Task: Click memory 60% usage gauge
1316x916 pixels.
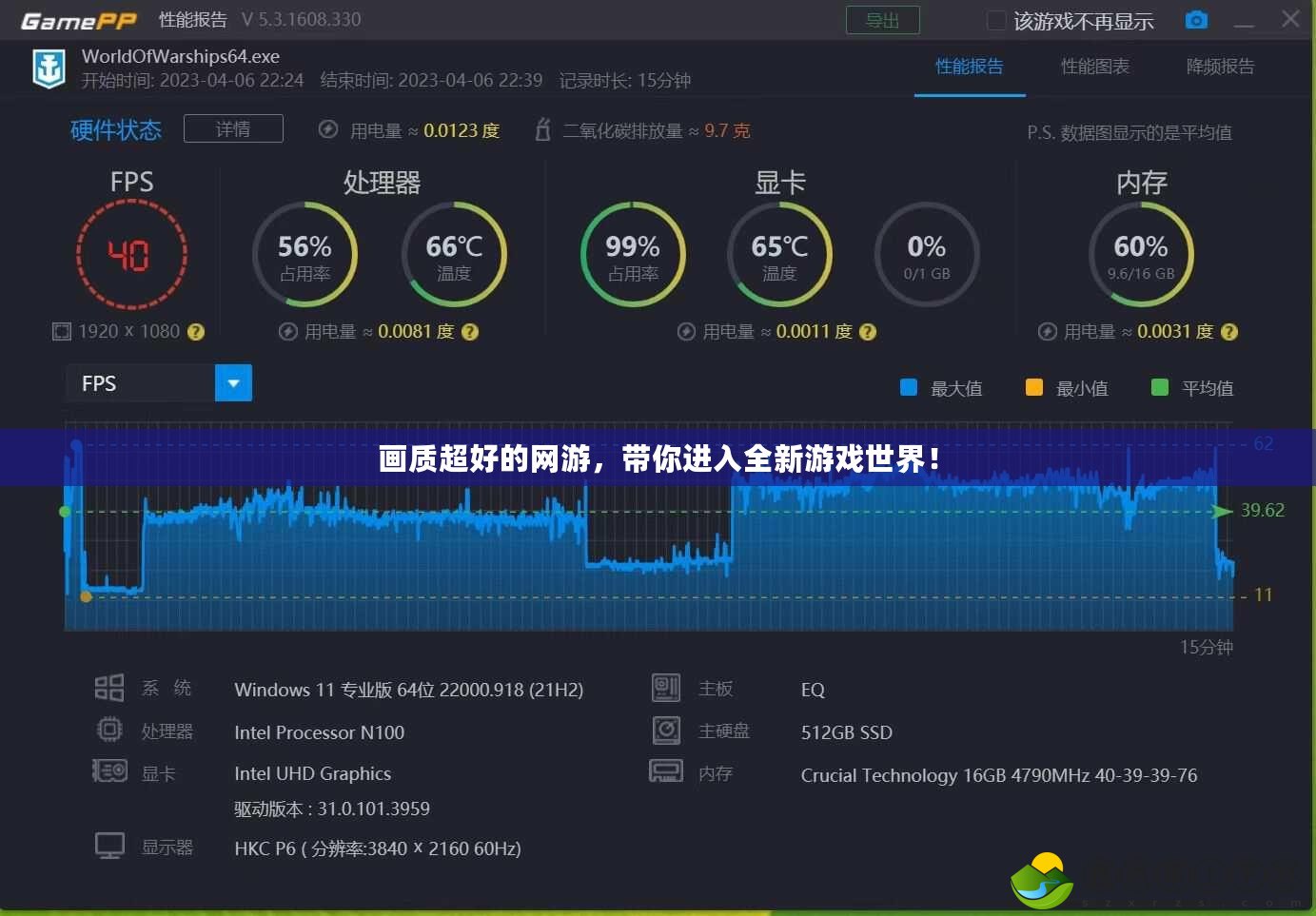Action: [1141, 255]
